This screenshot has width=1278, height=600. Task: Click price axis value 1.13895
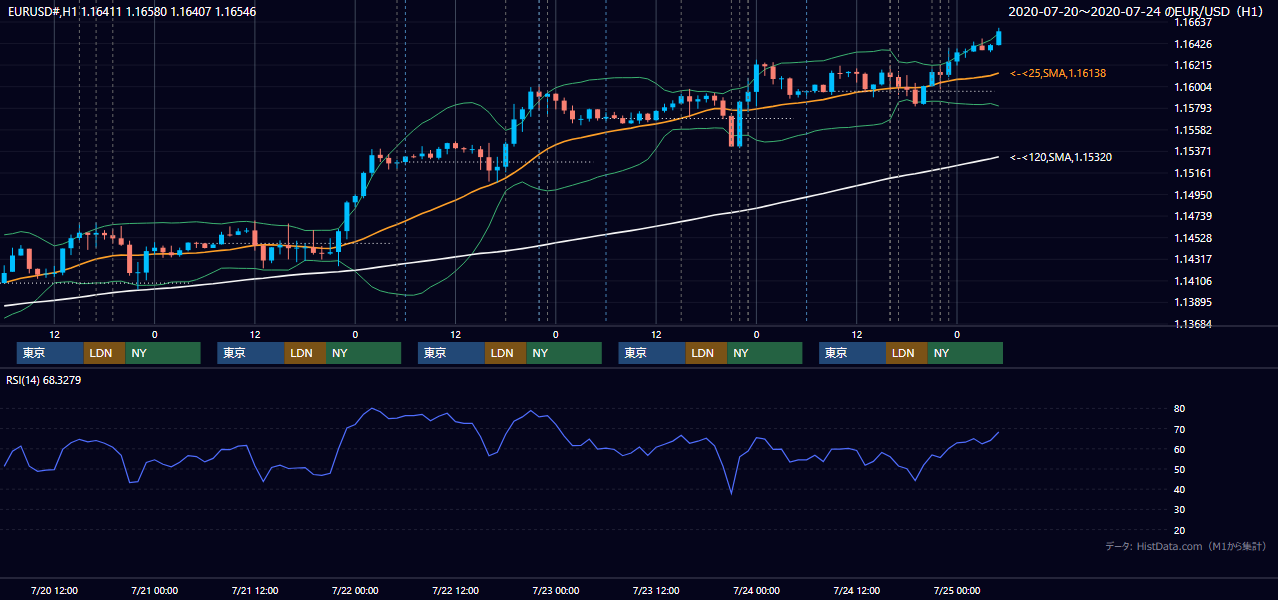pyautogui.click(x=1193, y=302)
